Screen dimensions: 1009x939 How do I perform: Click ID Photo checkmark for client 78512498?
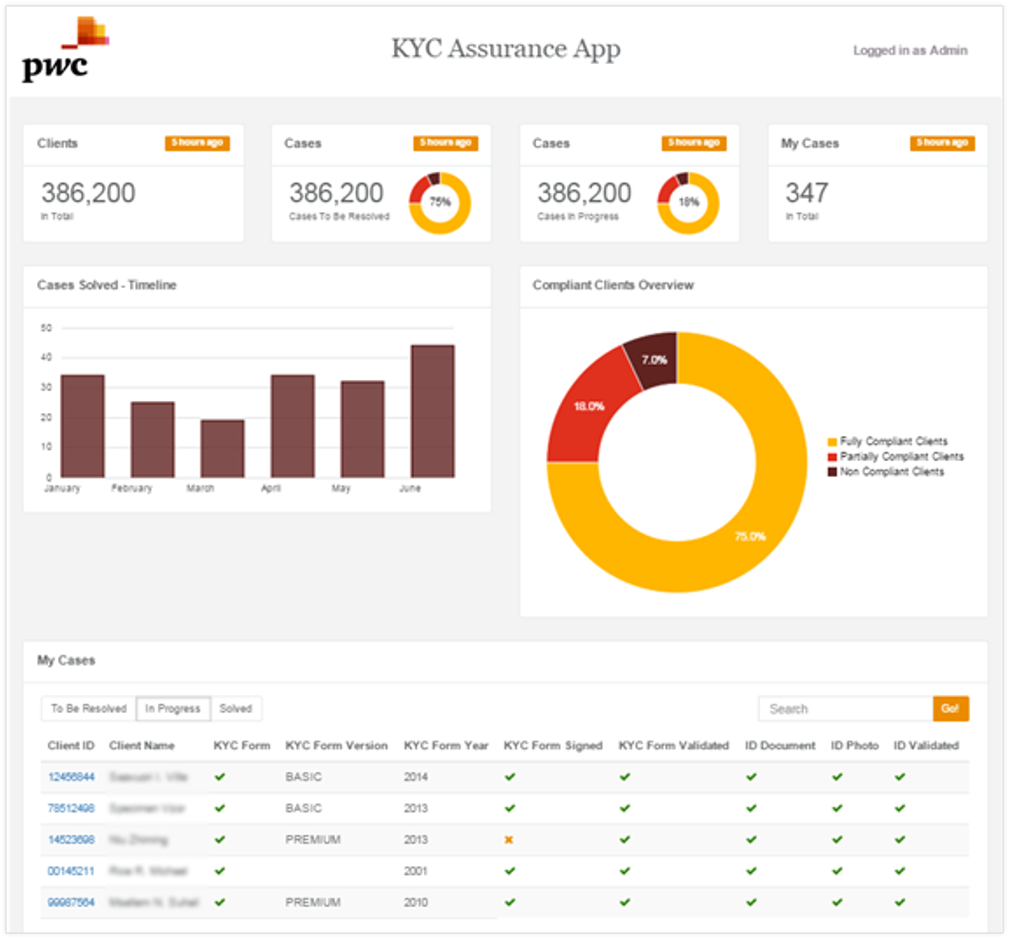tap(837, 808)
